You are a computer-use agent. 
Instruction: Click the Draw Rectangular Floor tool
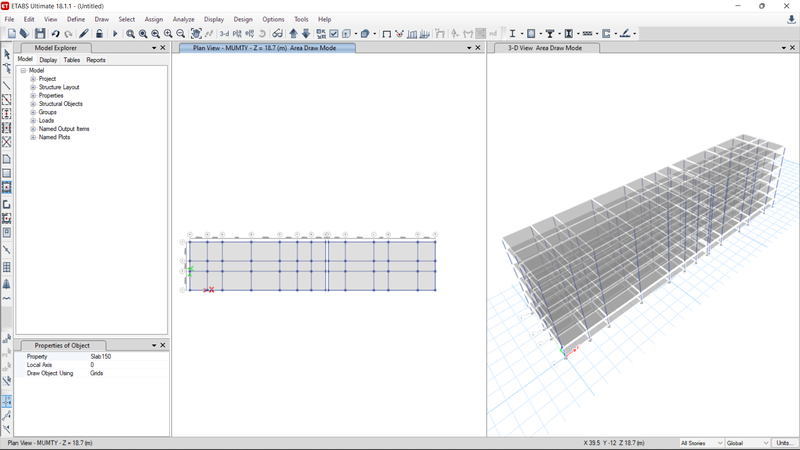[x=7, y=173]
